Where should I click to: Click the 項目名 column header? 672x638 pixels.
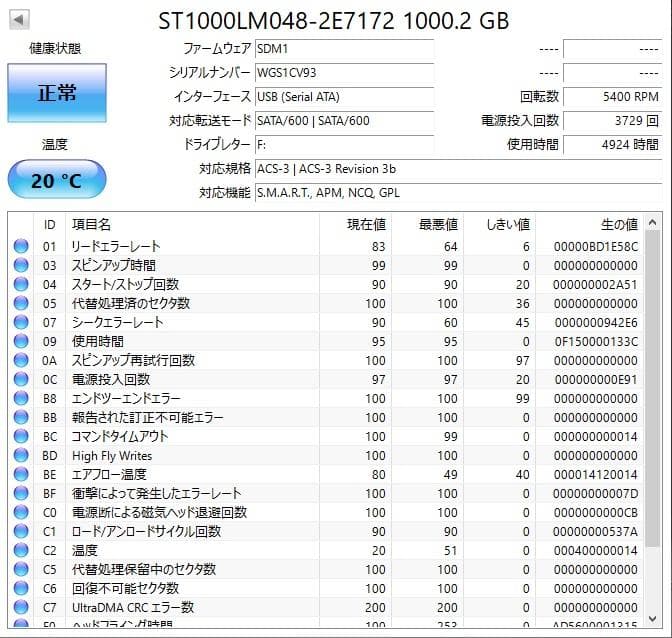192,225
